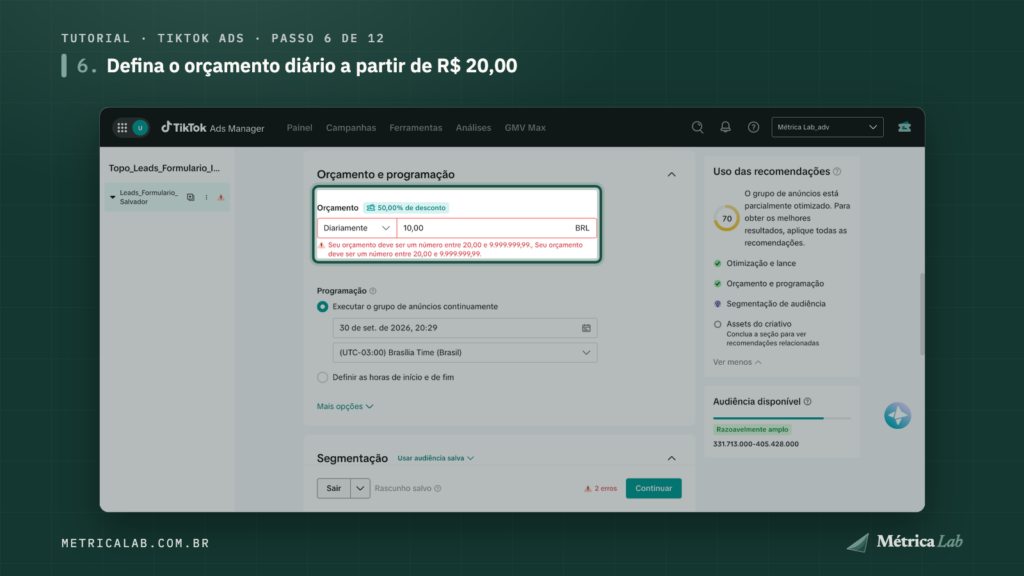
Task: Click the Razoavelmente amplo label
Action: tap(752, 430)
